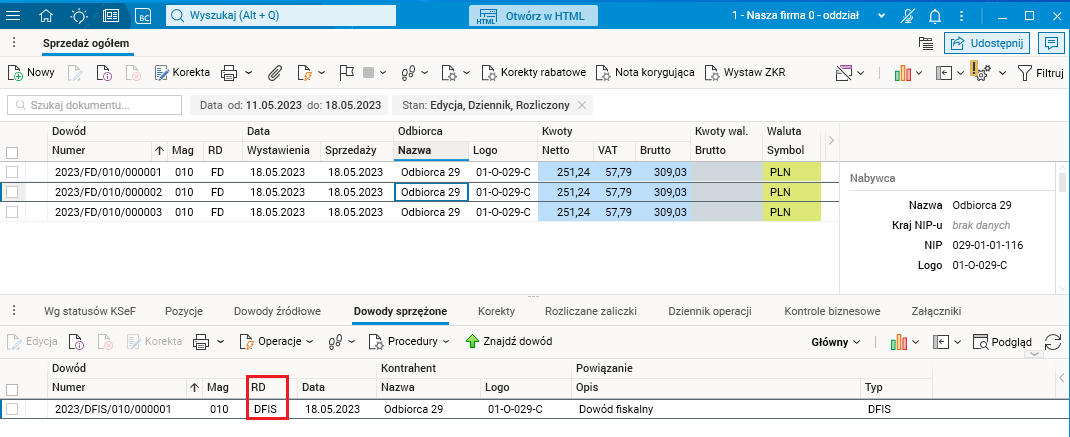
Task: Expand the company selector Nasza firma dropdown
Action: [881, 15]
